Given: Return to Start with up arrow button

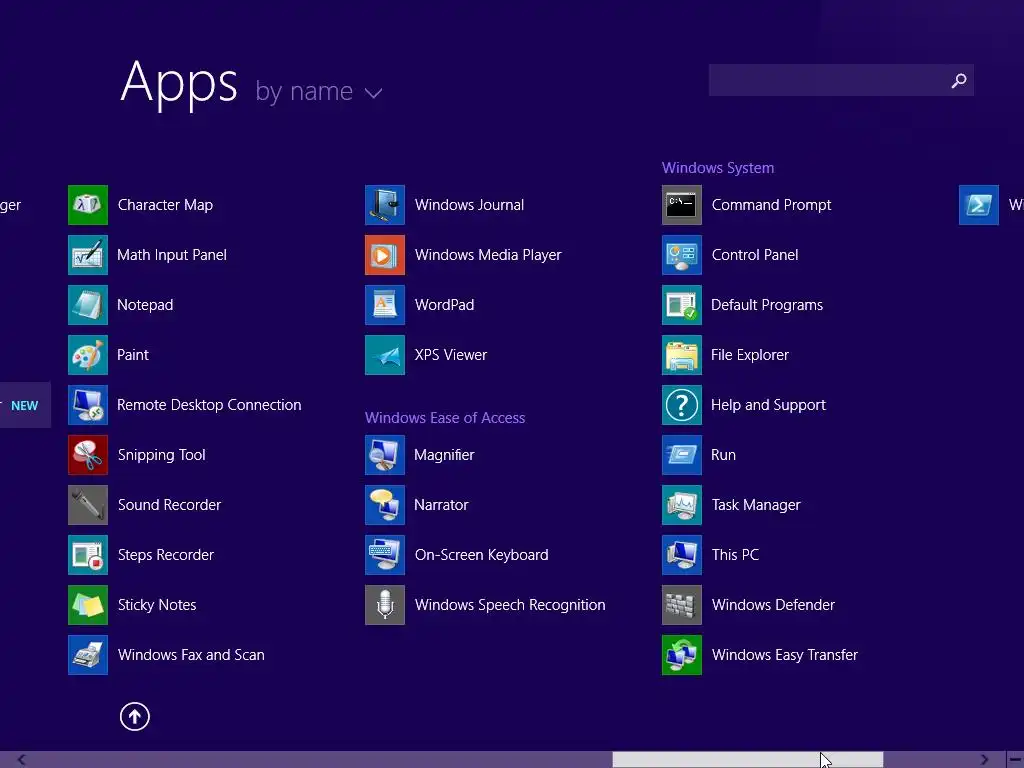Looking at the screenshot, I should pyautogui.click(x=135, y=716).
